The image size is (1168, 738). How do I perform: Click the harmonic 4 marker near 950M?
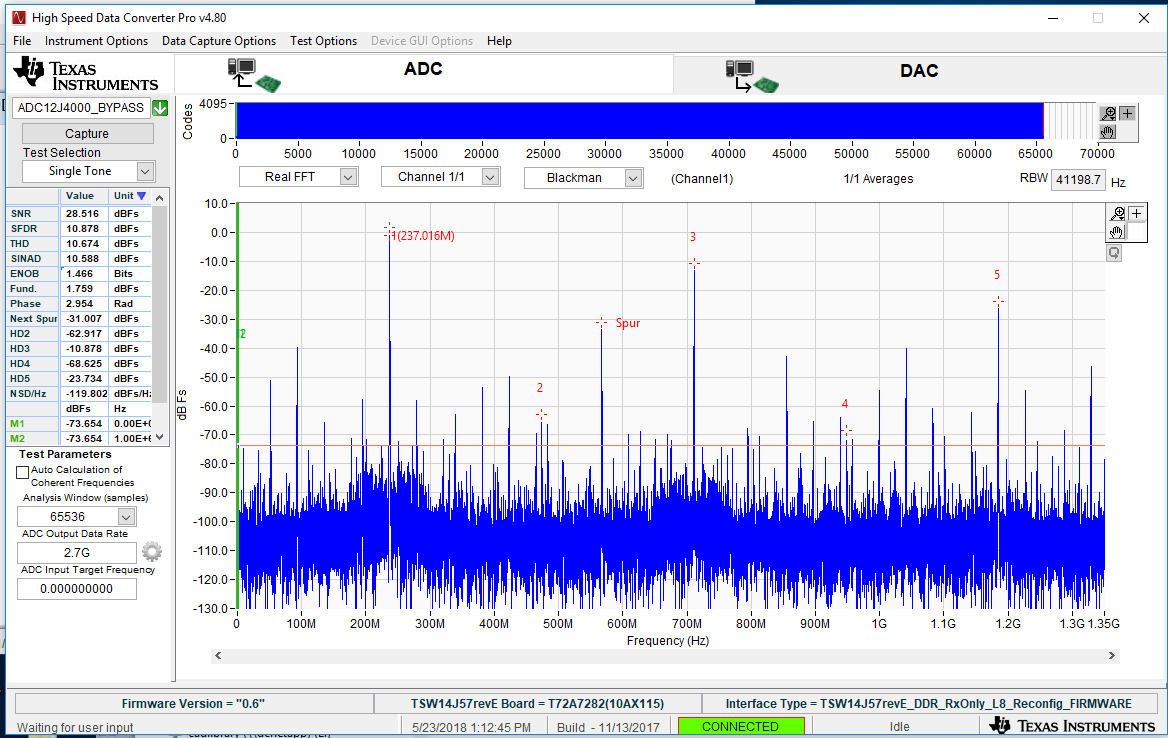click(x=846, y=430)
